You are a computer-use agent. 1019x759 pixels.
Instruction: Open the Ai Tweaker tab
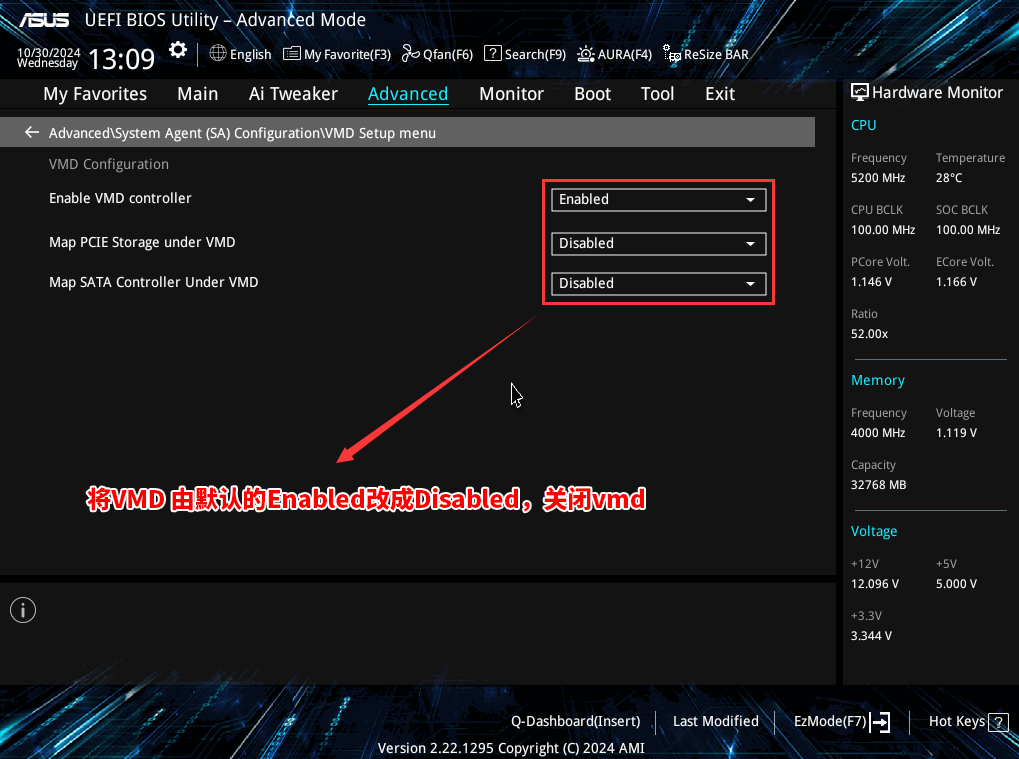(293, 94)
